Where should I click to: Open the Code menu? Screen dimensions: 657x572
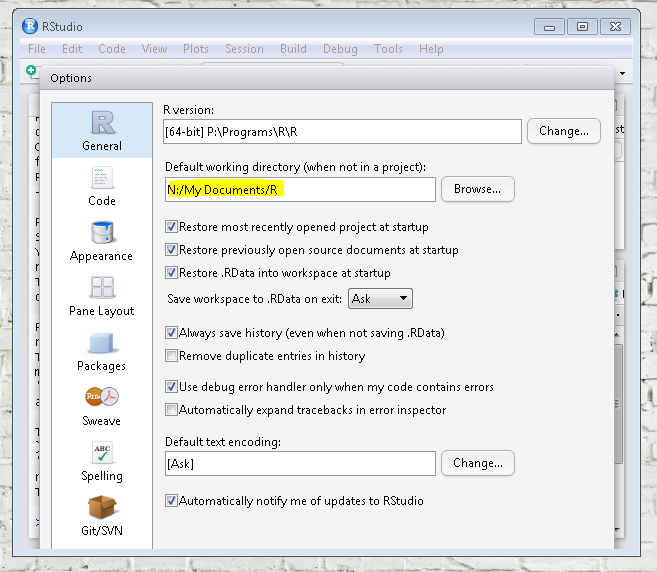coord(112,49)
